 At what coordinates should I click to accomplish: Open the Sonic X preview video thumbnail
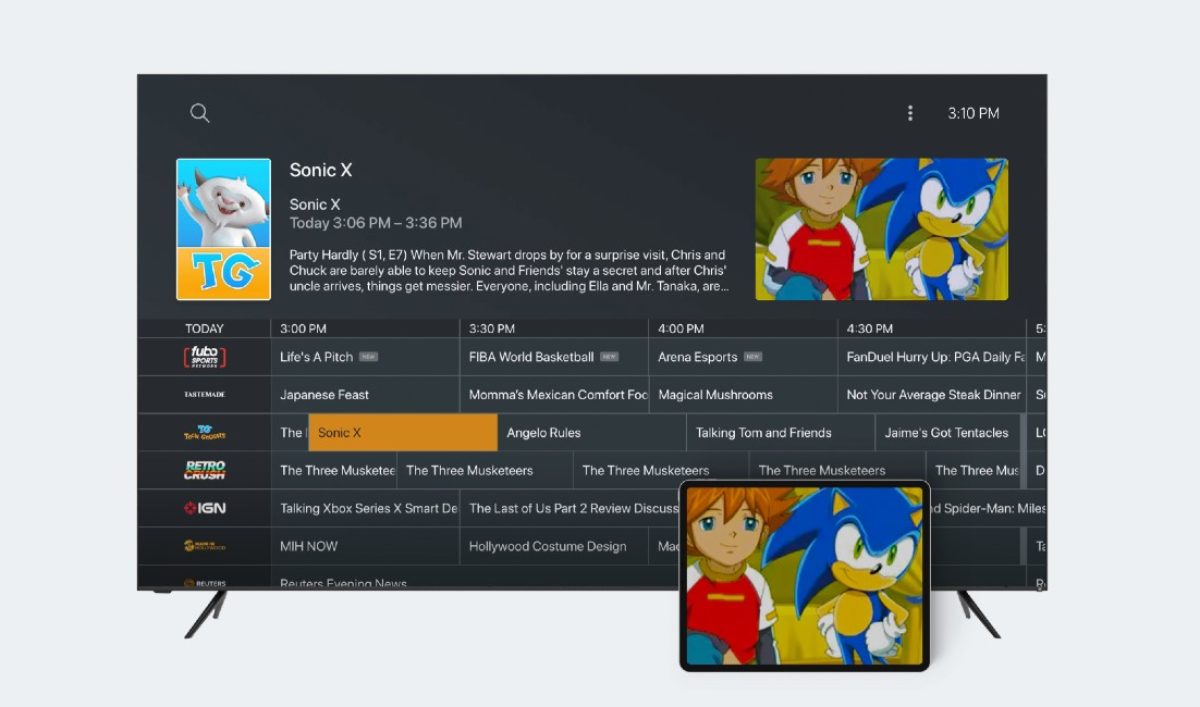[881, 229]
